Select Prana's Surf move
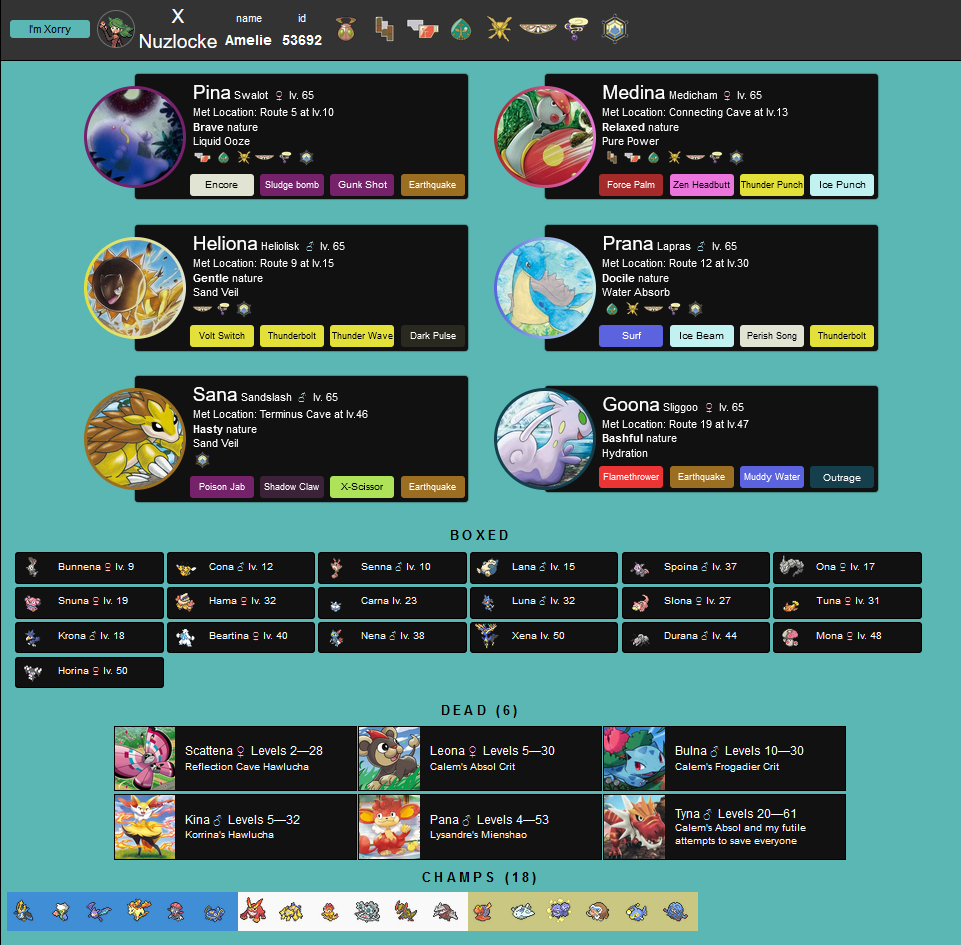Screen dimensions: 961x945 point(631,336)
